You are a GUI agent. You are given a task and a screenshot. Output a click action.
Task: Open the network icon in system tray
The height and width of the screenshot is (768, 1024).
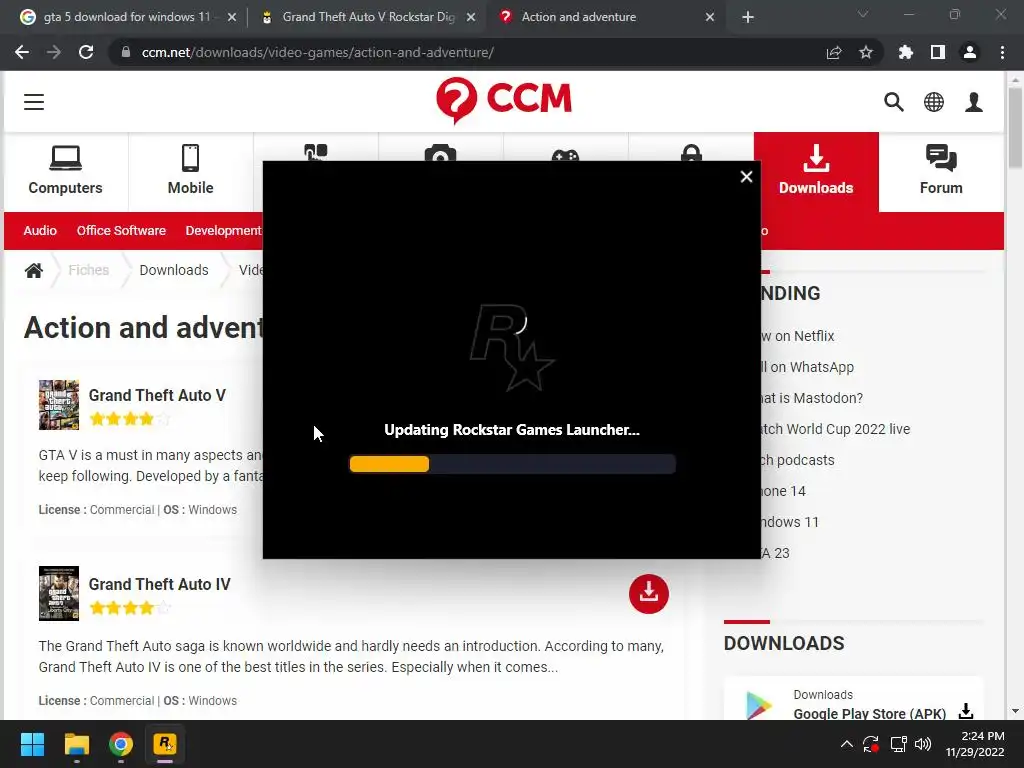(899, 744)
